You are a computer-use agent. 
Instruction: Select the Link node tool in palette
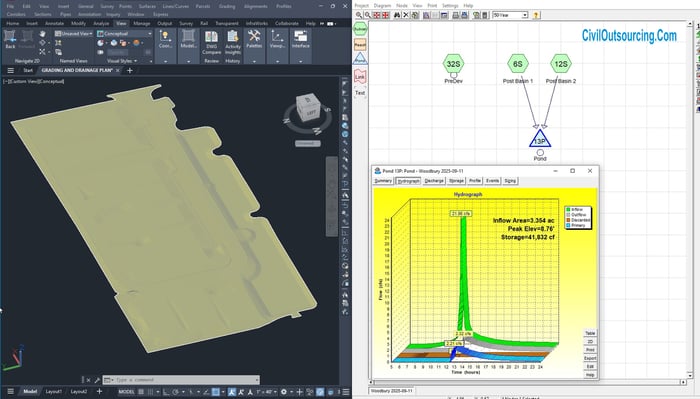(360, 76)
